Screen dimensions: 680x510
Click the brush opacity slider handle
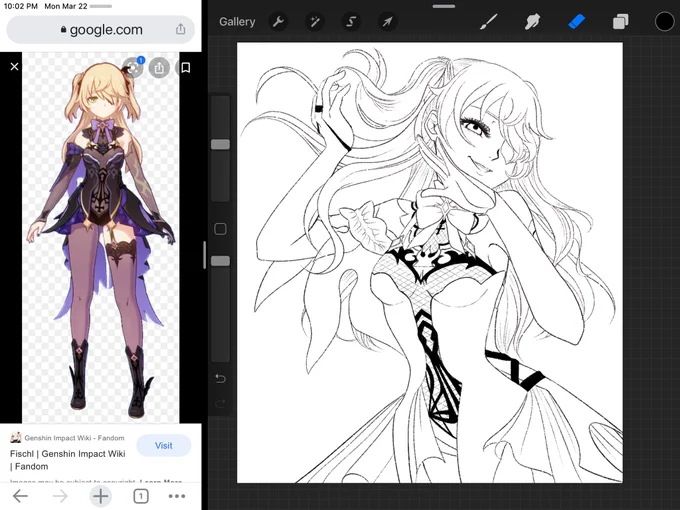pyautogui.click(x=220, y=261)
